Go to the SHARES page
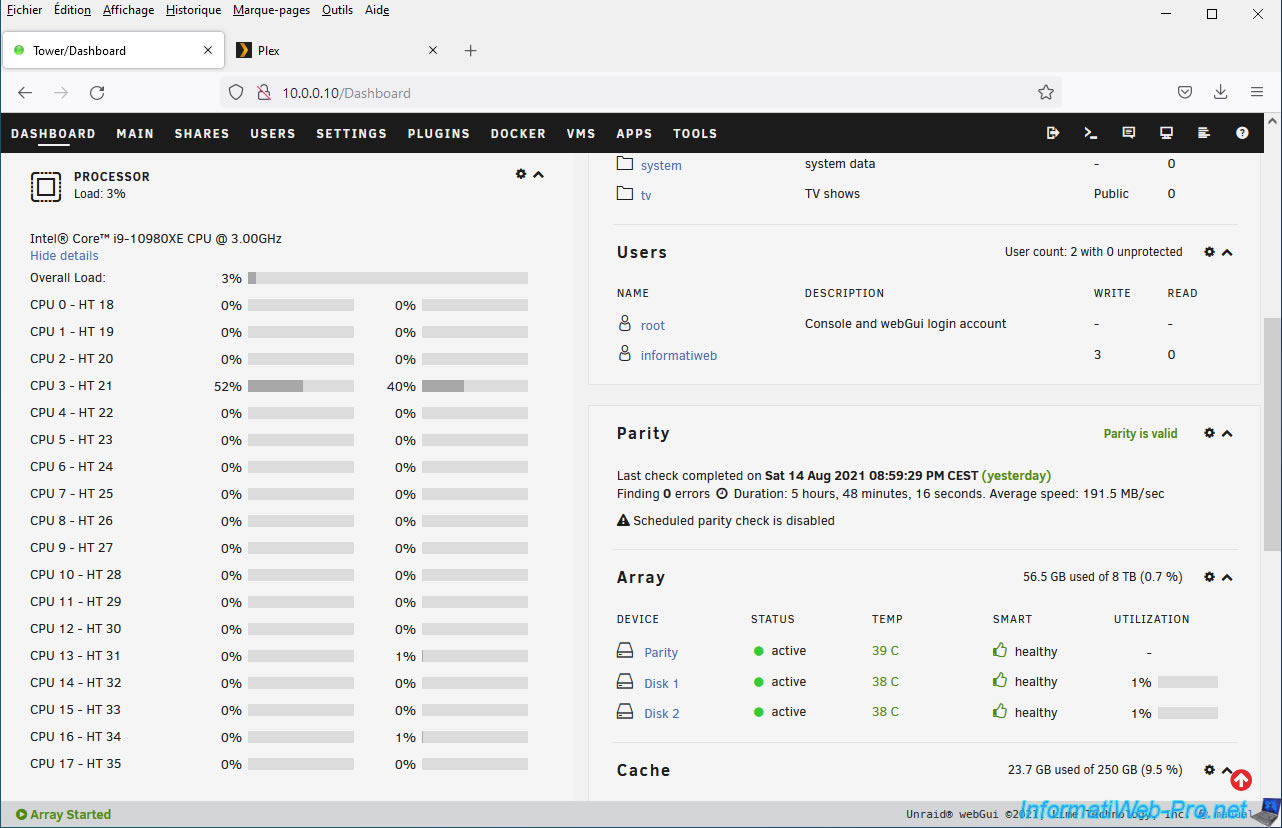1282x828 pixels. coord(202,133)
